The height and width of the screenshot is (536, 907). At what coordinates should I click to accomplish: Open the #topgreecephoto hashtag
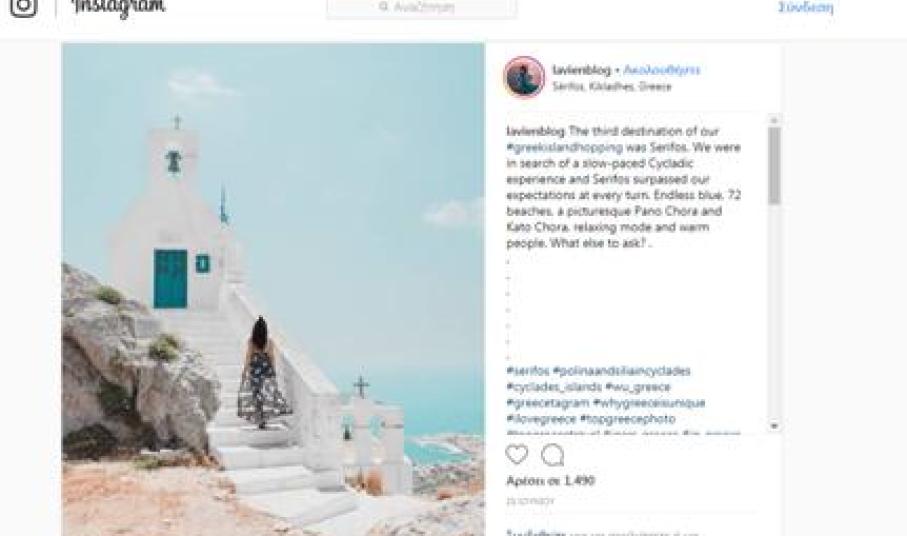628,419
